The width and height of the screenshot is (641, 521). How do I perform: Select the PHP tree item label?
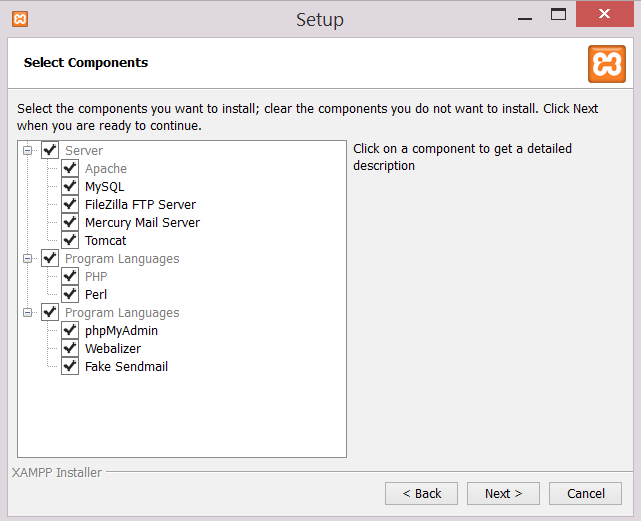coord(96,277)
